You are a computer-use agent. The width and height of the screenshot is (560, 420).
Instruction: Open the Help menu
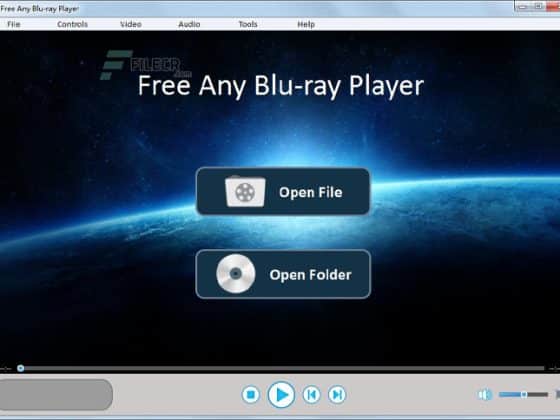point(306,24)
